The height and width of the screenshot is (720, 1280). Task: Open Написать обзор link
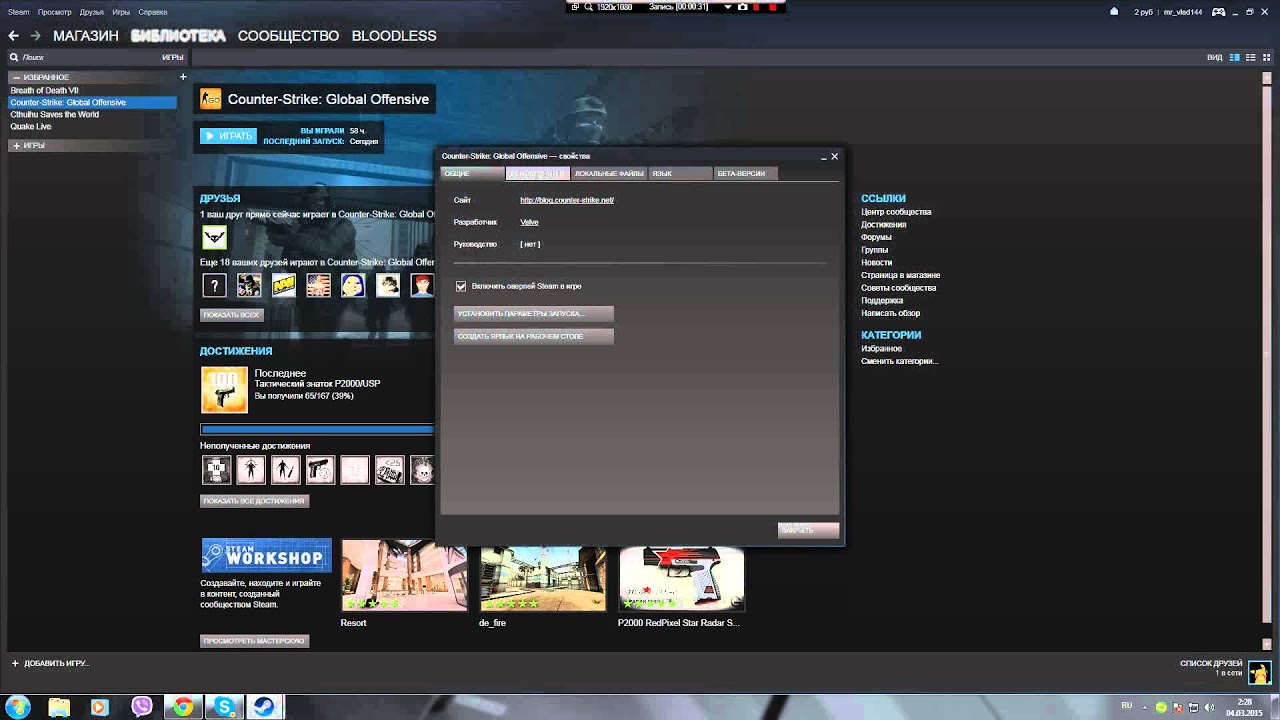click(890, 313)
